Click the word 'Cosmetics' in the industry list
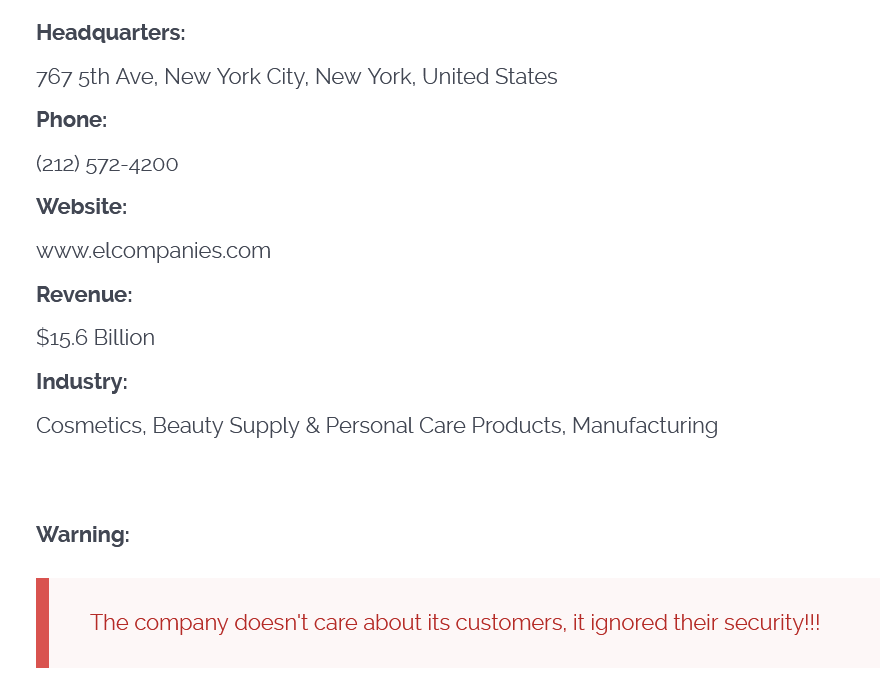 tap(90, 426)
